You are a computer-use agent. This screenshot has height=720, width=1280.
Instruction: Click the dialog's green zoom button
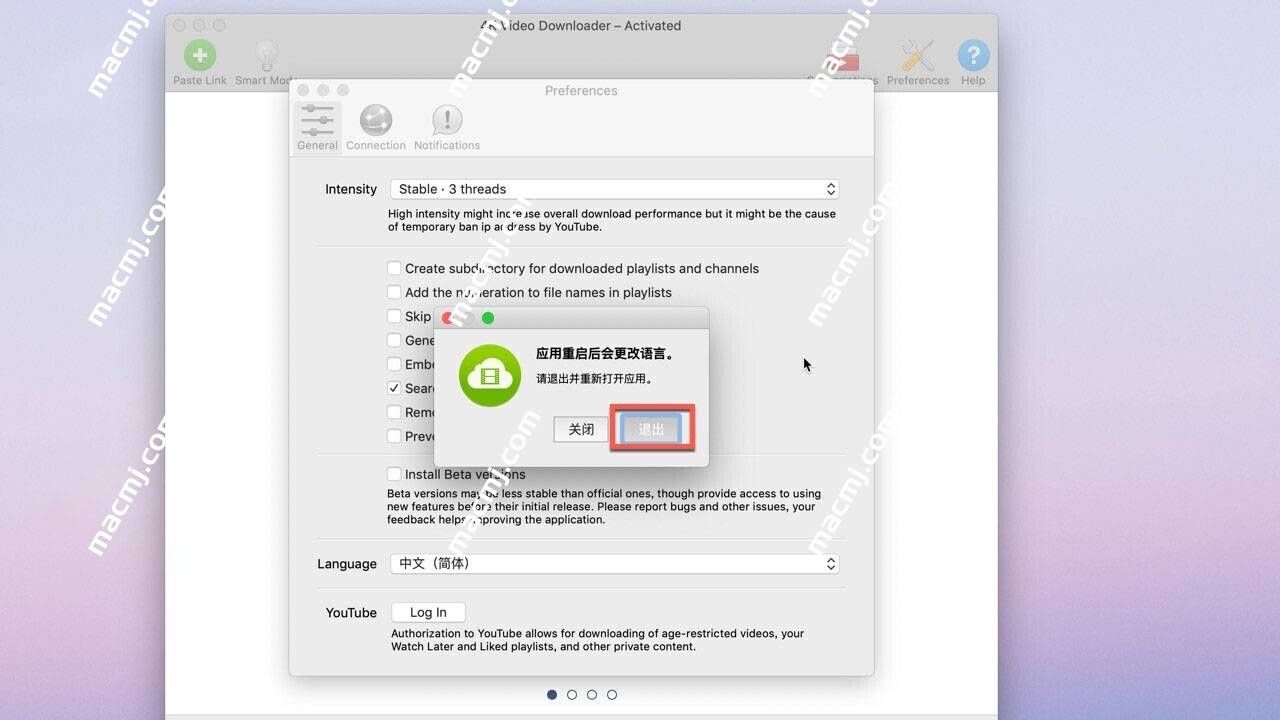click(x=488, y=318)
